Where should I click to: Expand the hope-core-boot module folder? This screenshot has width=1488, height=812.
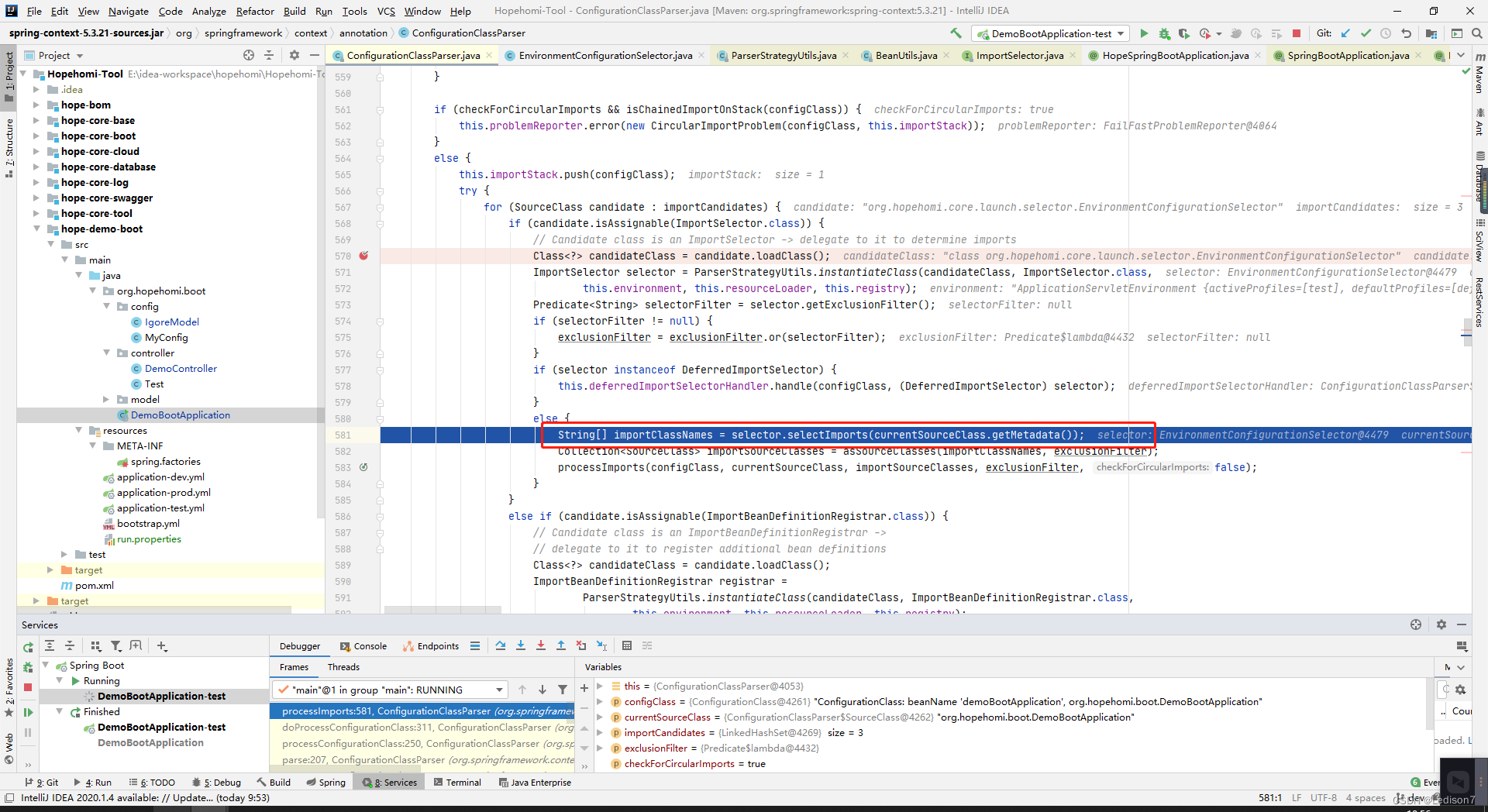tap(36, 136)
